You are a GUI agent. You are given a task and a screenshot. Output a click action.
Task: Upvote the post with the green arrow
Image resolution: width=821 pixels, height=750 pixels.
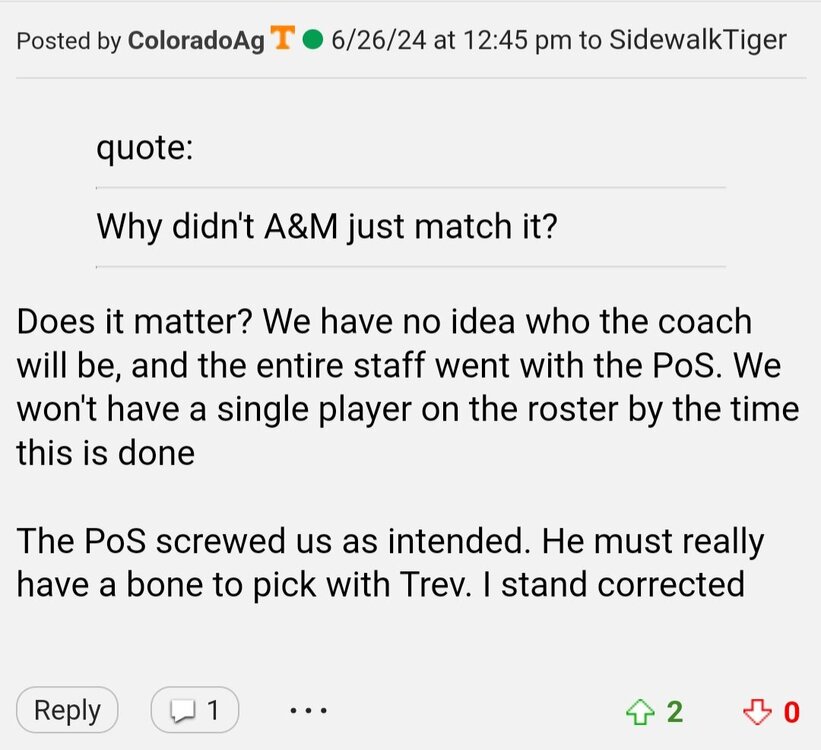(636, 711)
